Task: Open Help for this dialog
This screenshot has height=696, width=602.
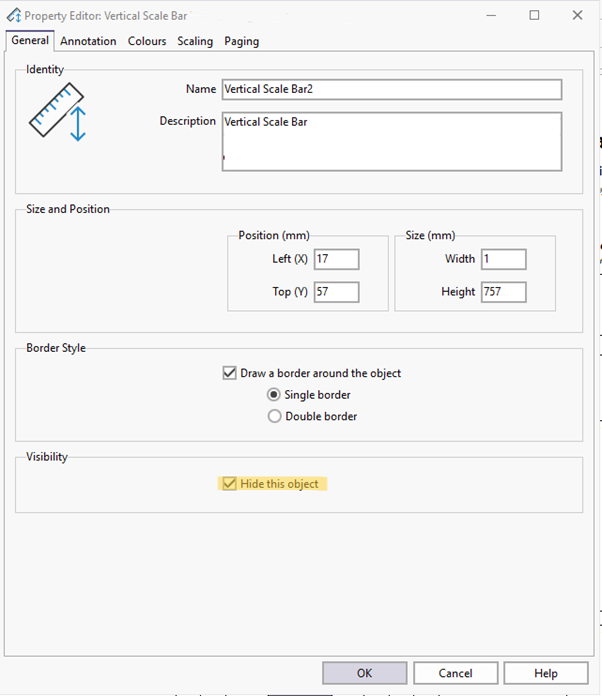Action: [546, 673]
